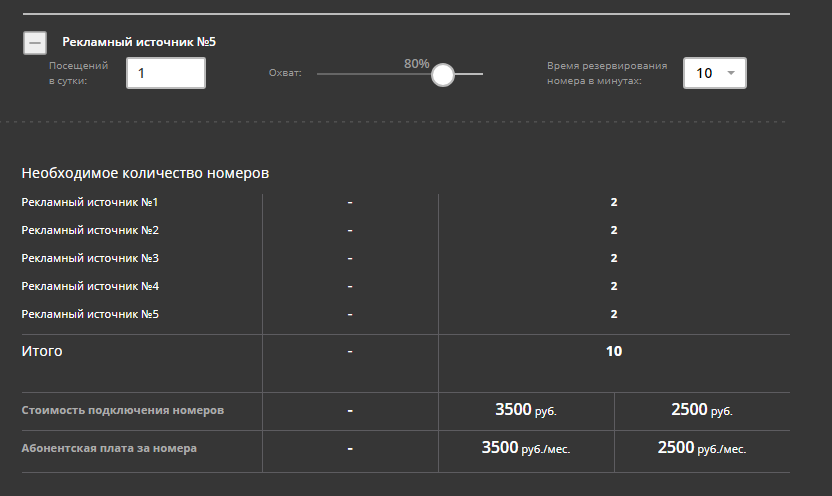Collapse the Рекламный источник №5 section
Viewport: 832px width, 496px height.
(35, 43)
